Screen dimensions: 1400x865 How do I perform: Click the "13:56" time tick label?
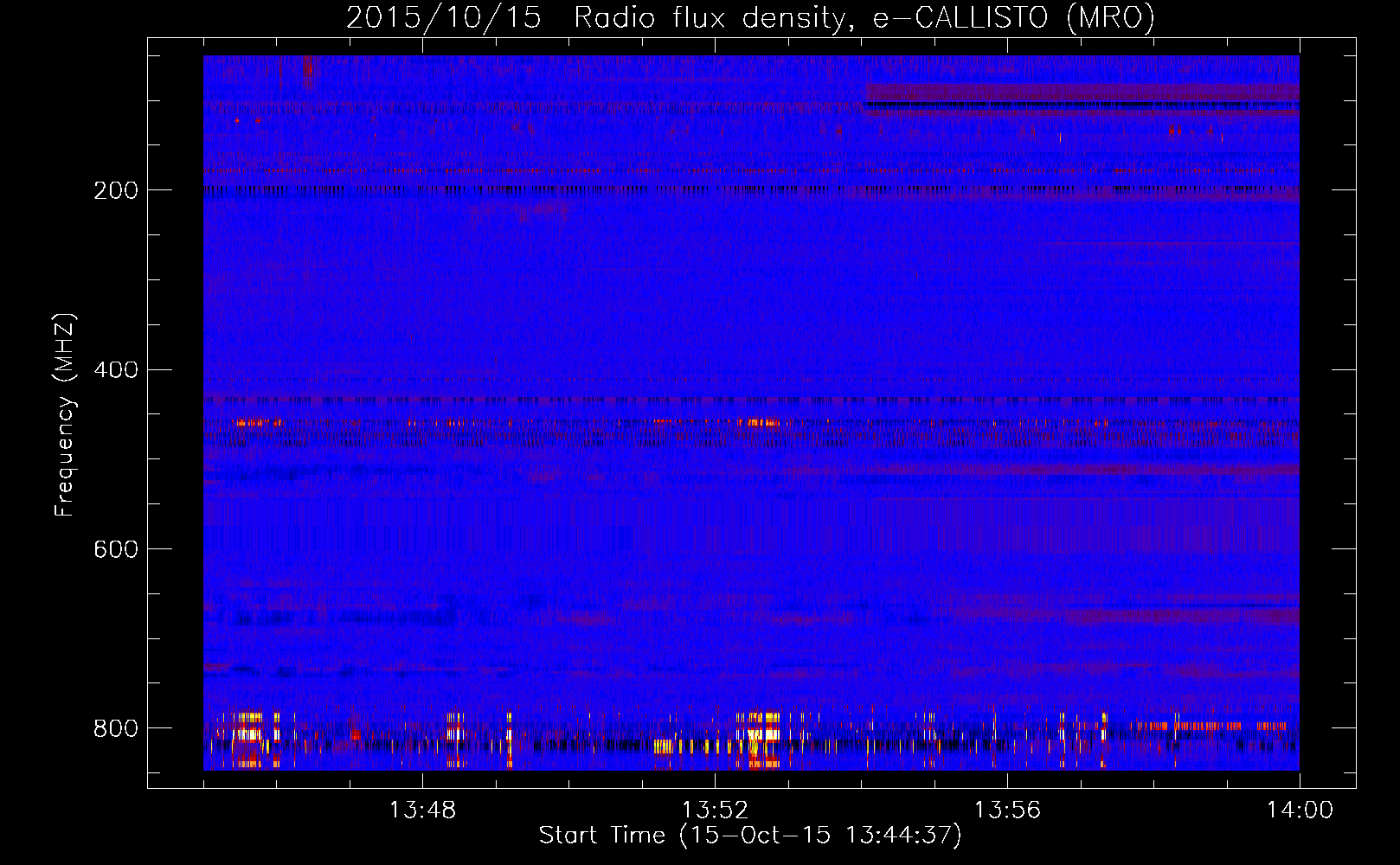(1007, 811)
